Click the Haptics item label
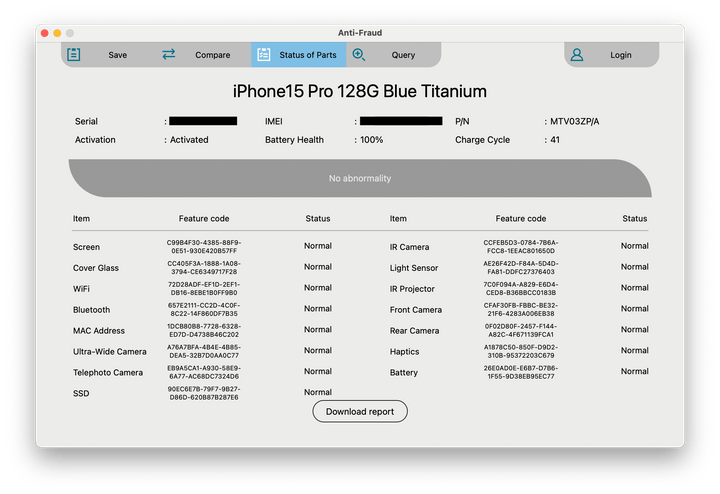This screenshot has width=720, height=494. tap(404, 352)
